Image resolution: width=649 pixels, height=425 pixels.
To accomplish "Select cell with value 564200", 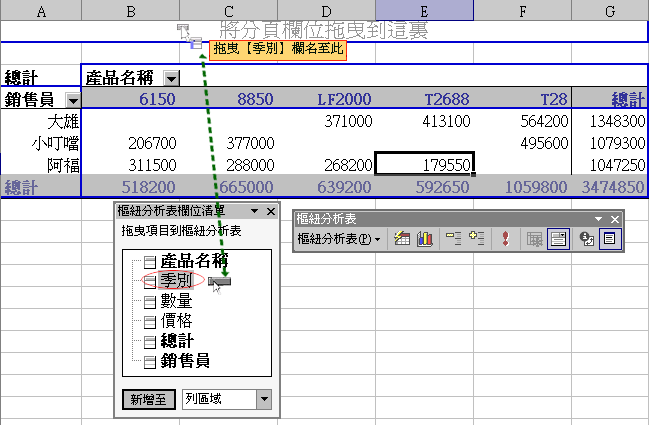I will tap(523, 121).
